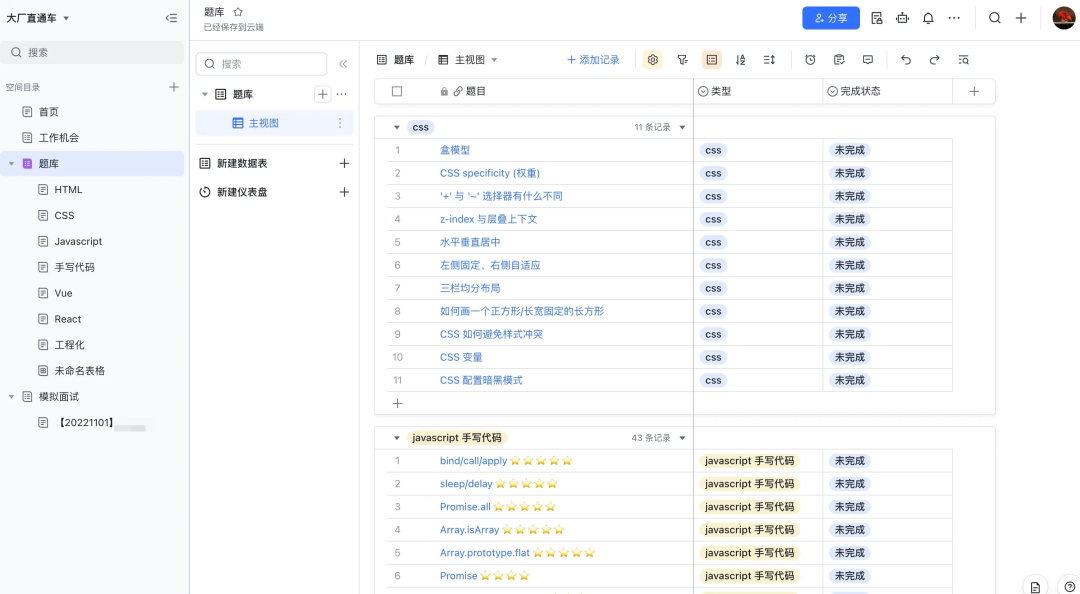Open the more options ellipsis in the top bar
Viewport: 1080px width, 594px height.
click(x=954, y=18)
